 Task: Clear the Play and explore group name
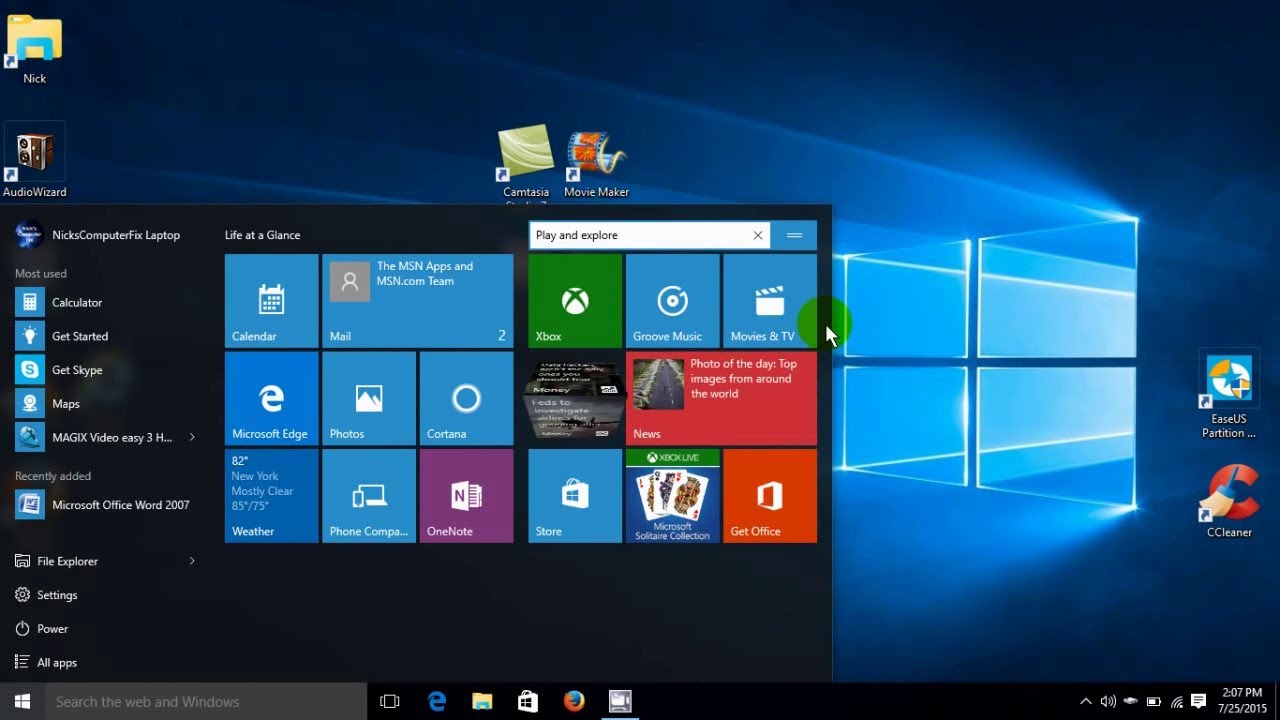(x=758, y=235)
